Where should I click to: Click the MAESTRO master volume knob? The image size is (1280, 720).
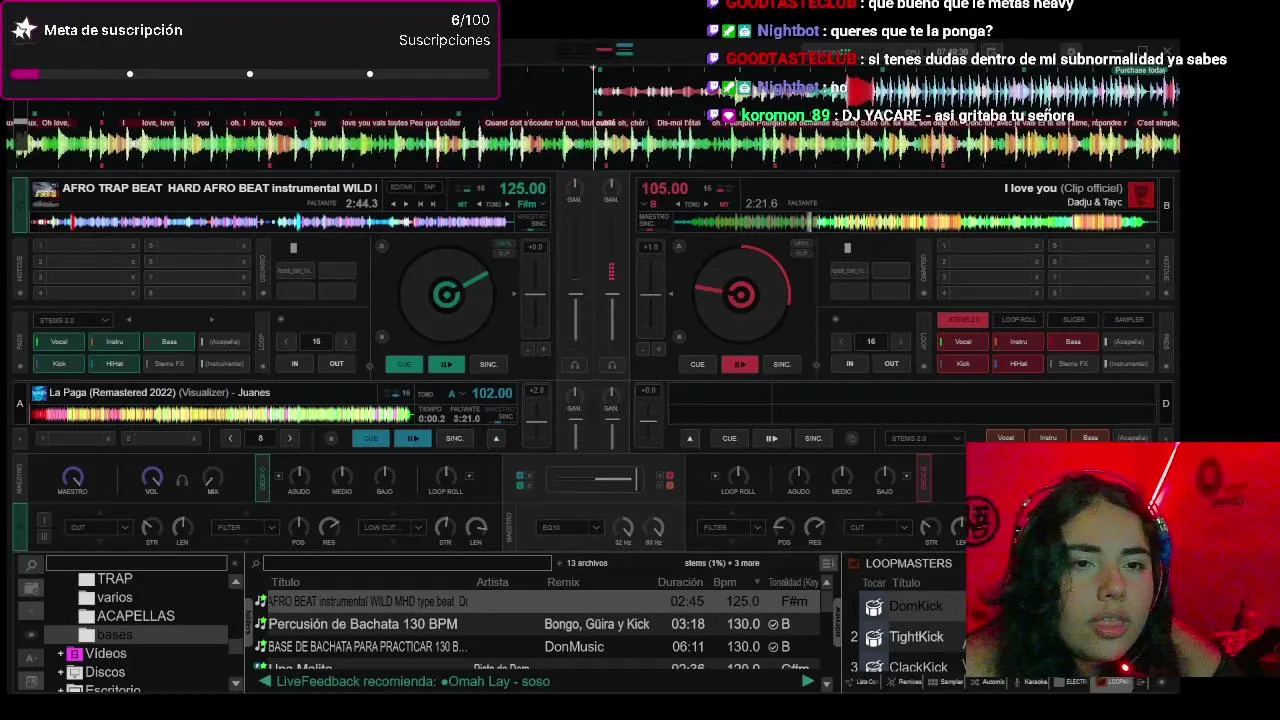pos(72,477)
